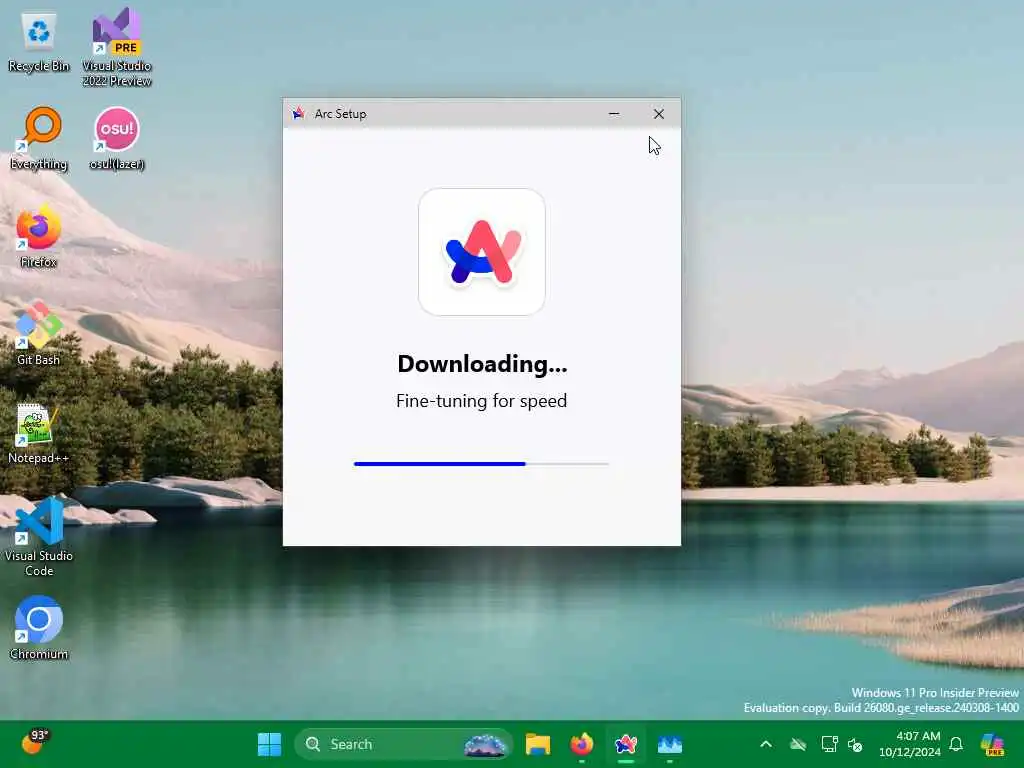Select the osu!(lazer) desktop icon
Image resolution: width=1024 pixels, height=768 pixels.
coord(117,138)
